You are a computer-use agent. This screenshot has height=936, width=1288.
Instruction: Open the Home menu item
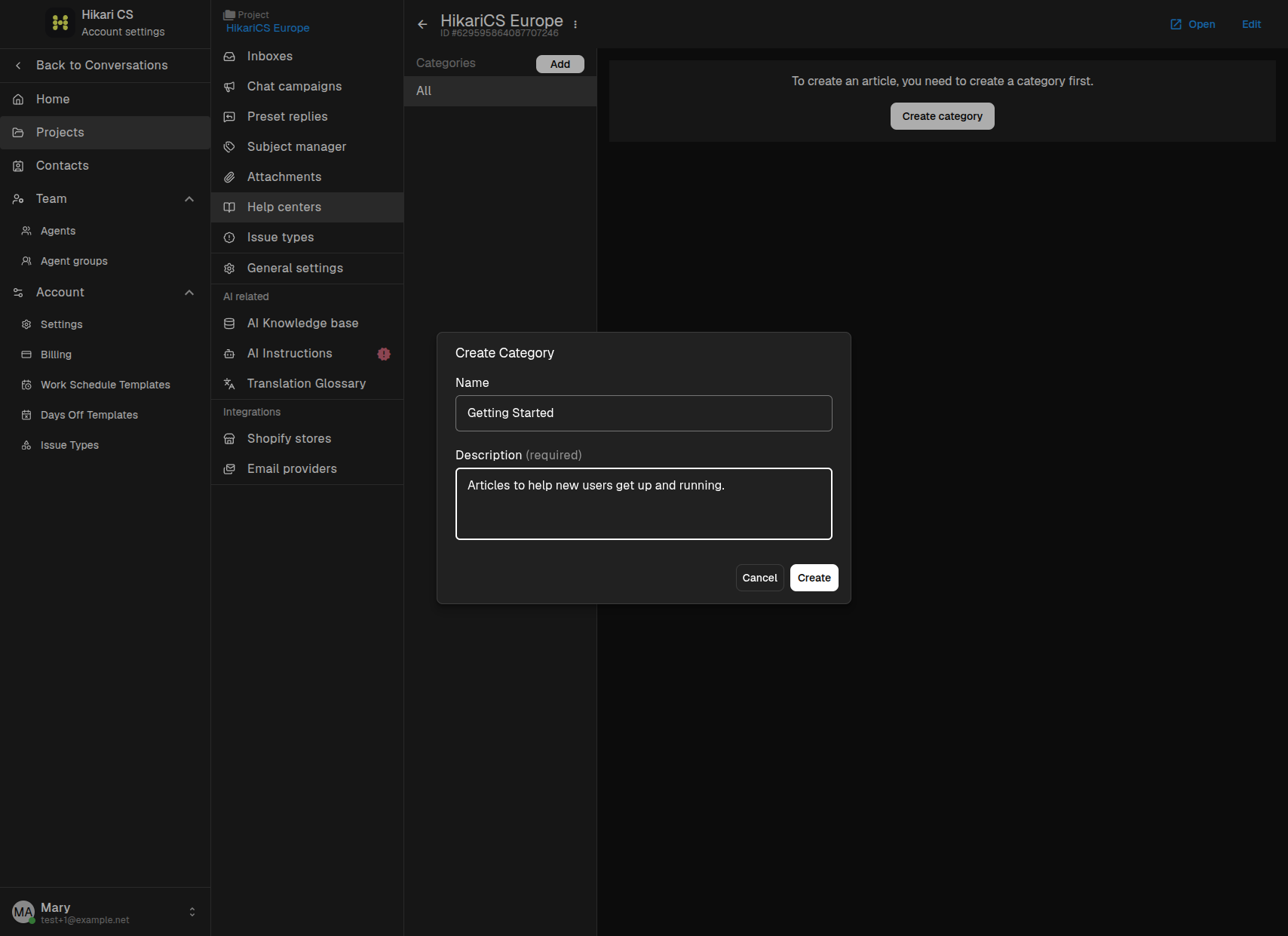tap(105, 100)
